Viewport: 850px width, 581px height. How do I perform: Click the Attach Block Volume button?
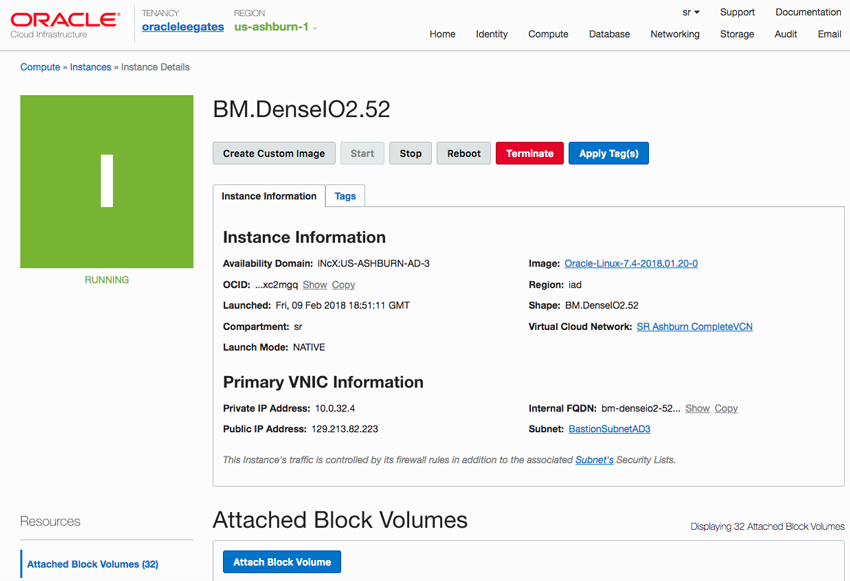tap(282, 562)
